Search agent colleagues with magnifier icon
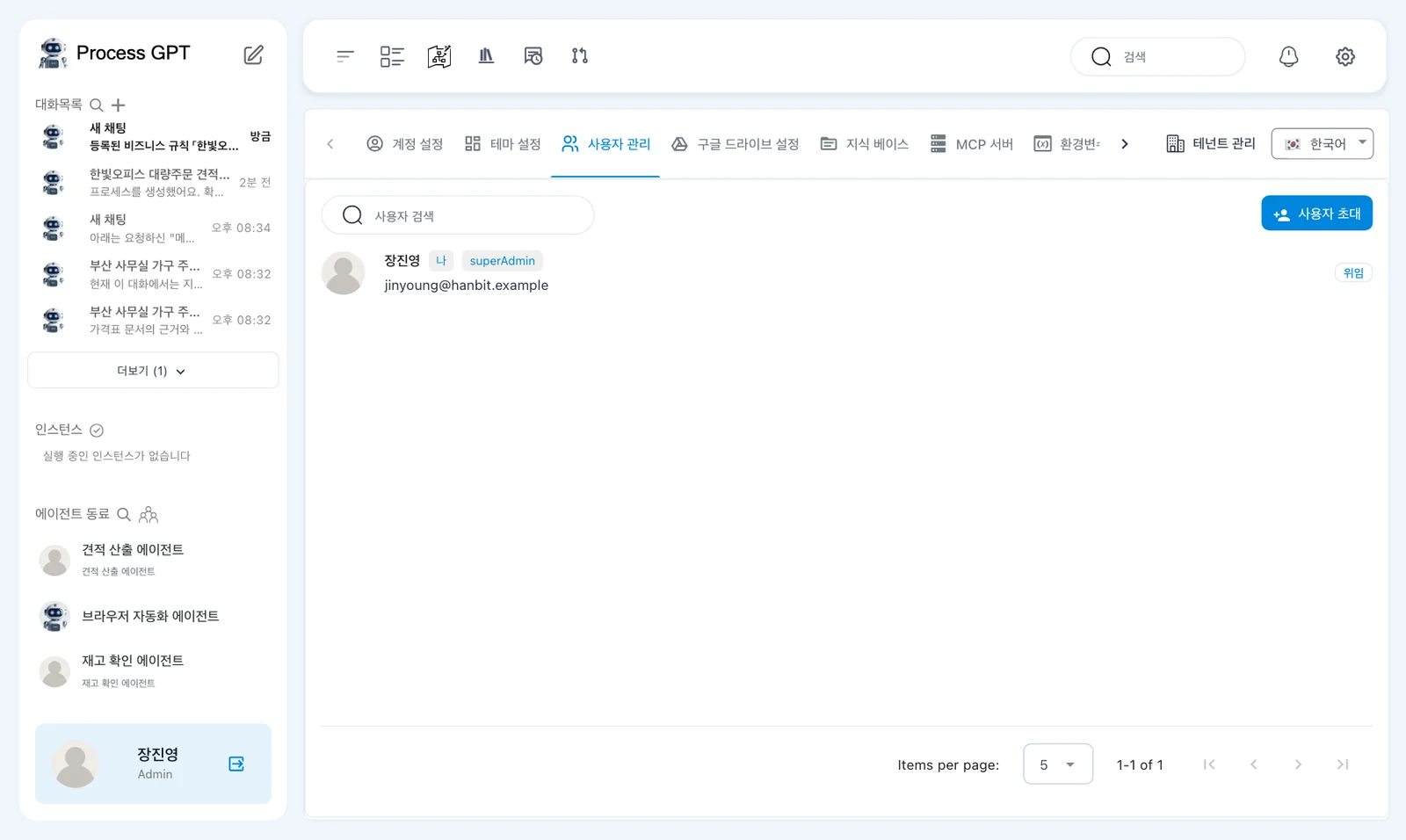Screen dimensions: 1406x840 pos(124,514)
